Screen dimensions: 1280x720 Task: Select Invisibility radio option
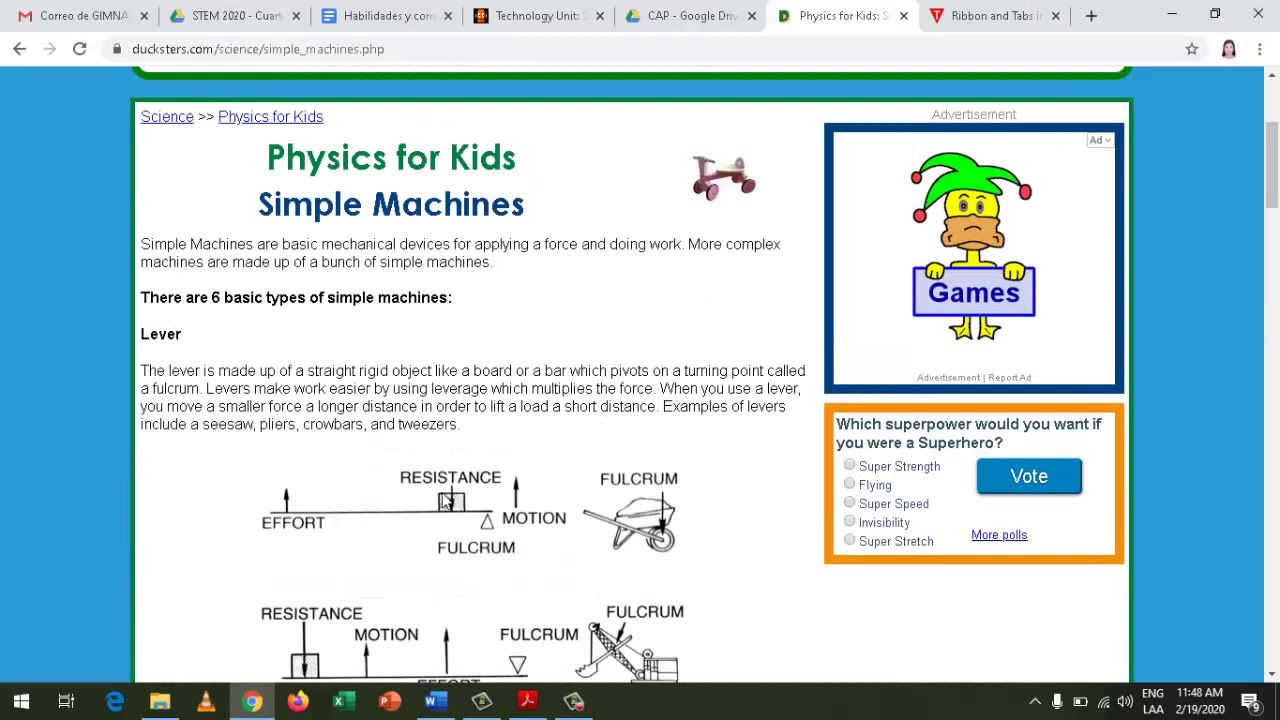[849, 521]
